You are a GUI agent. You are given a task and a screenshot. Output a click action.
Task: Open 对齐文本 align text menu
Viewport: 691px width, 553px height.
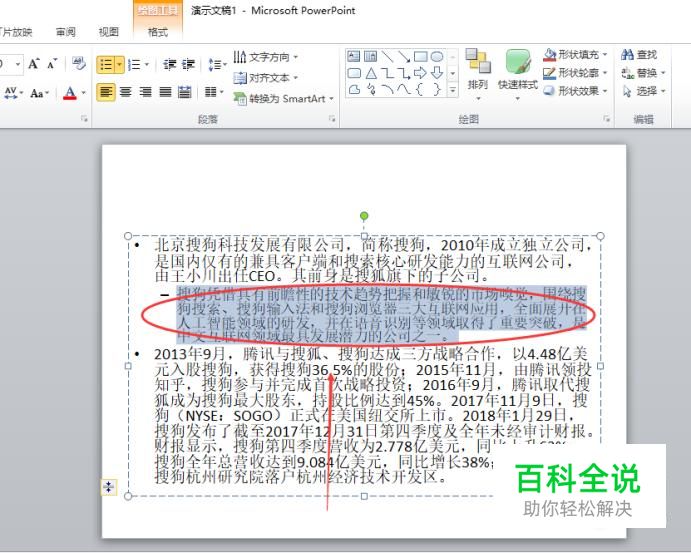(x=266, y=78)
